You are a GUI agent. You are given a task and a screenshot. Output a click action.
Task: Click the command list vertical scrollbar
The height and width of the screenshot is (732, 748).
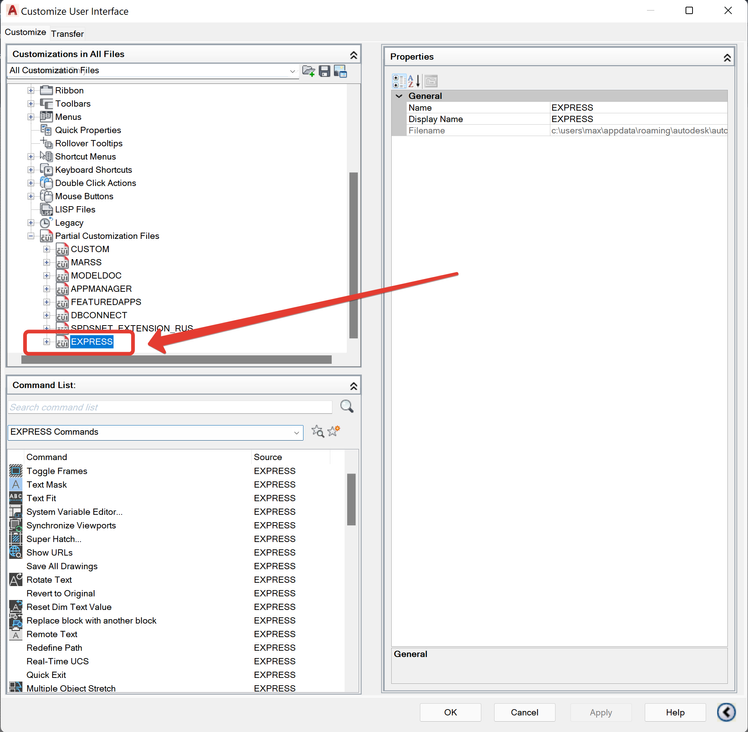tap(351, 499)
